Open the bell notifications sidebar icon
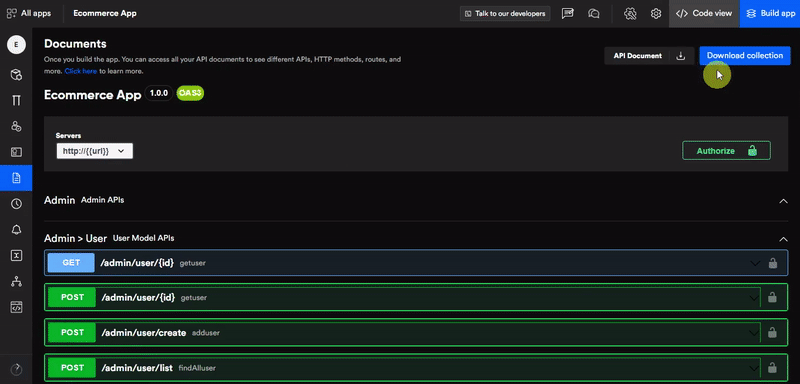Screen dimensions: 800x384 click(x=16, y=230)
